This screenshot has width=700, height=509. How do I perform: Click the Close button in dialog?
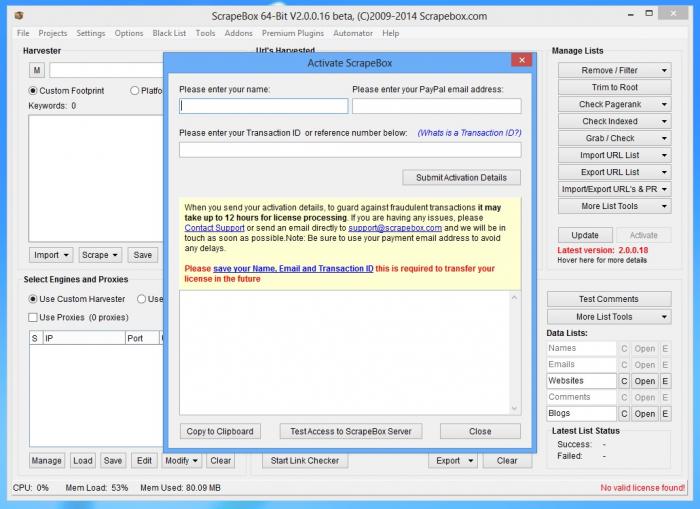pos(480,431)
